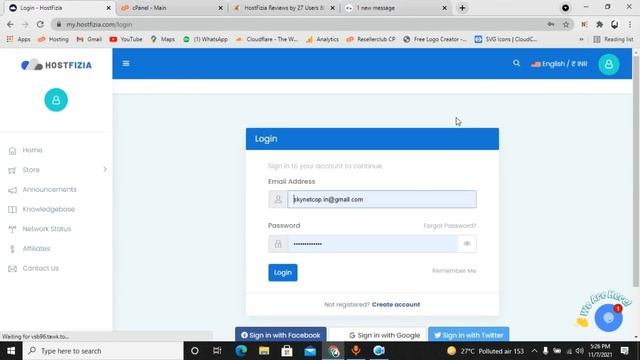Open the WhatsApp bookmark
This screenshot has height=360, width=640.
tap(205, 39)
